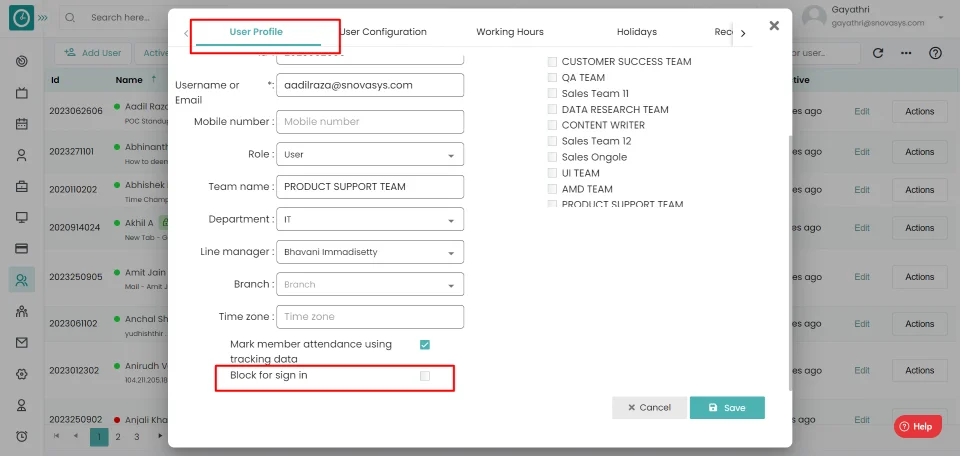
Task: Open the three-dots more options menu
Action: pyautogui.click(x=907, y=53)
